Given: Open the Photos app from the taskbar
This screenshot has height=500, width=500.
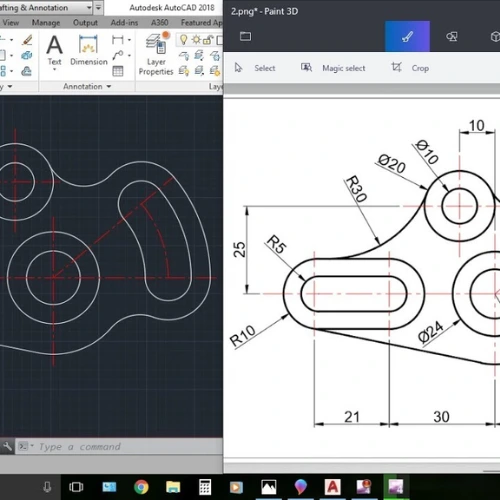Looking at the screenshot, I should [x=269, y=487].
